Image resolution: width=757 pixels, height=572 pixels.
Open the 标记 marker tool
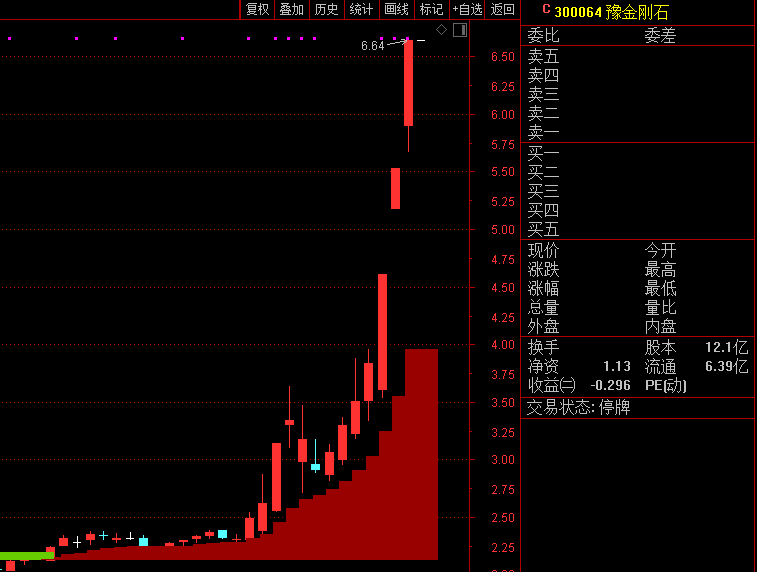(431, 9)
